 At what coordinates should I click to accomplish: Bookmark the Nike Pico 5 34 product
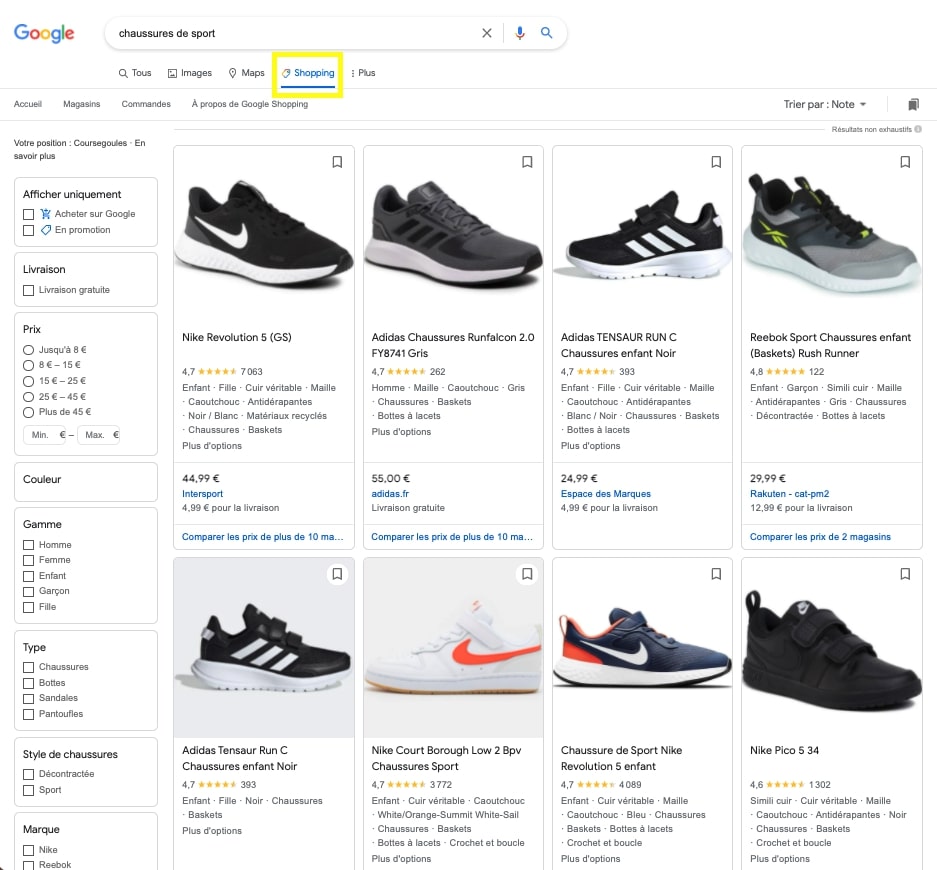pos(905,574)
